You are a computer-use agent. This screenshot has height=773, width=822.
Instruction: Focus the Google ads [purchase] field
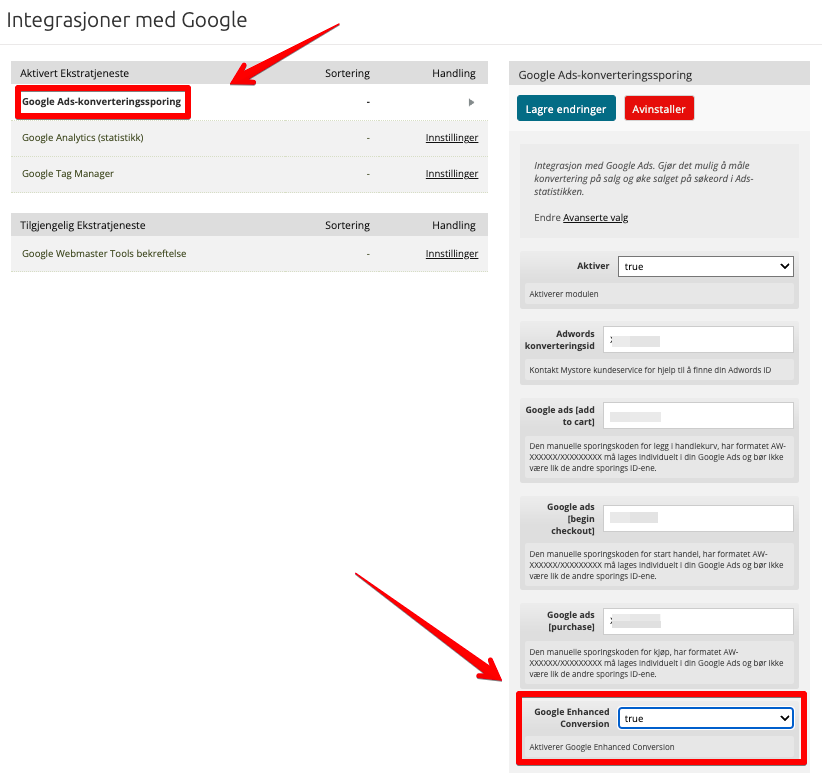coord(698,622)
